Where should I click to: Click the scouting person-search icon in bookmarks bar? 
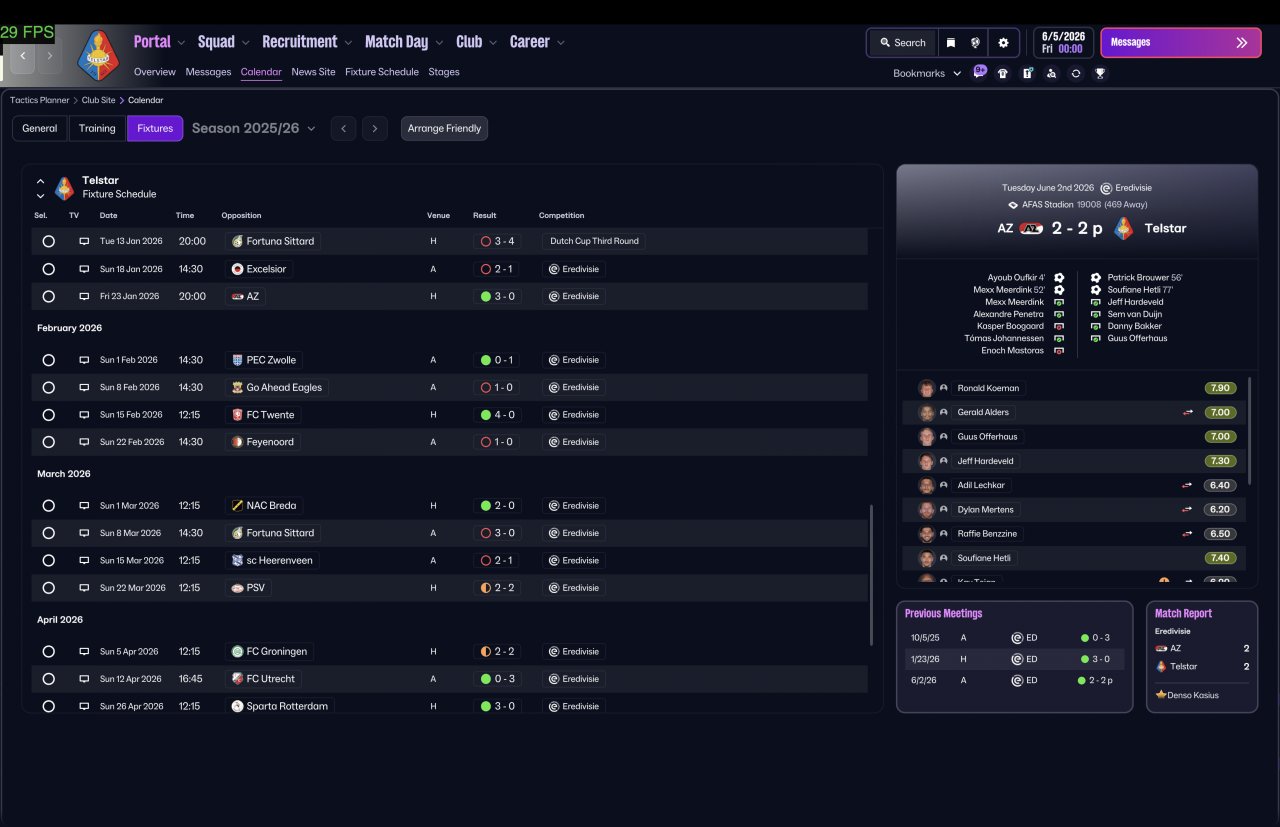pos(1051,73)
